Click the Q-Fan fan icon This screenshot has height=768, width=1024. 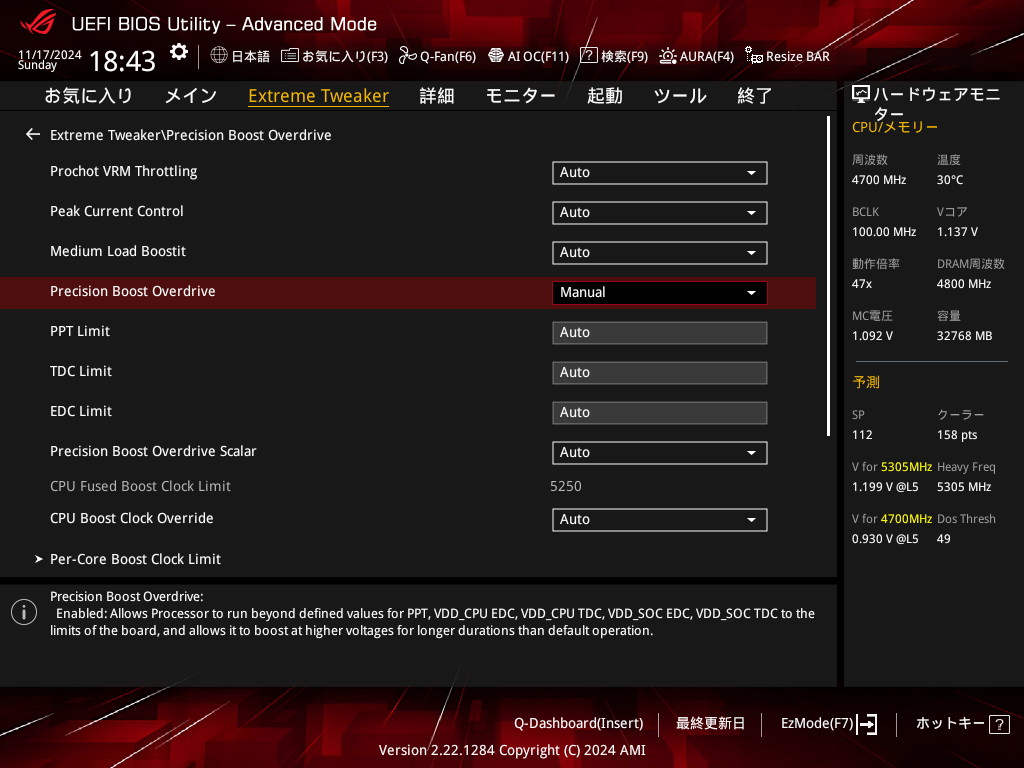408,56
